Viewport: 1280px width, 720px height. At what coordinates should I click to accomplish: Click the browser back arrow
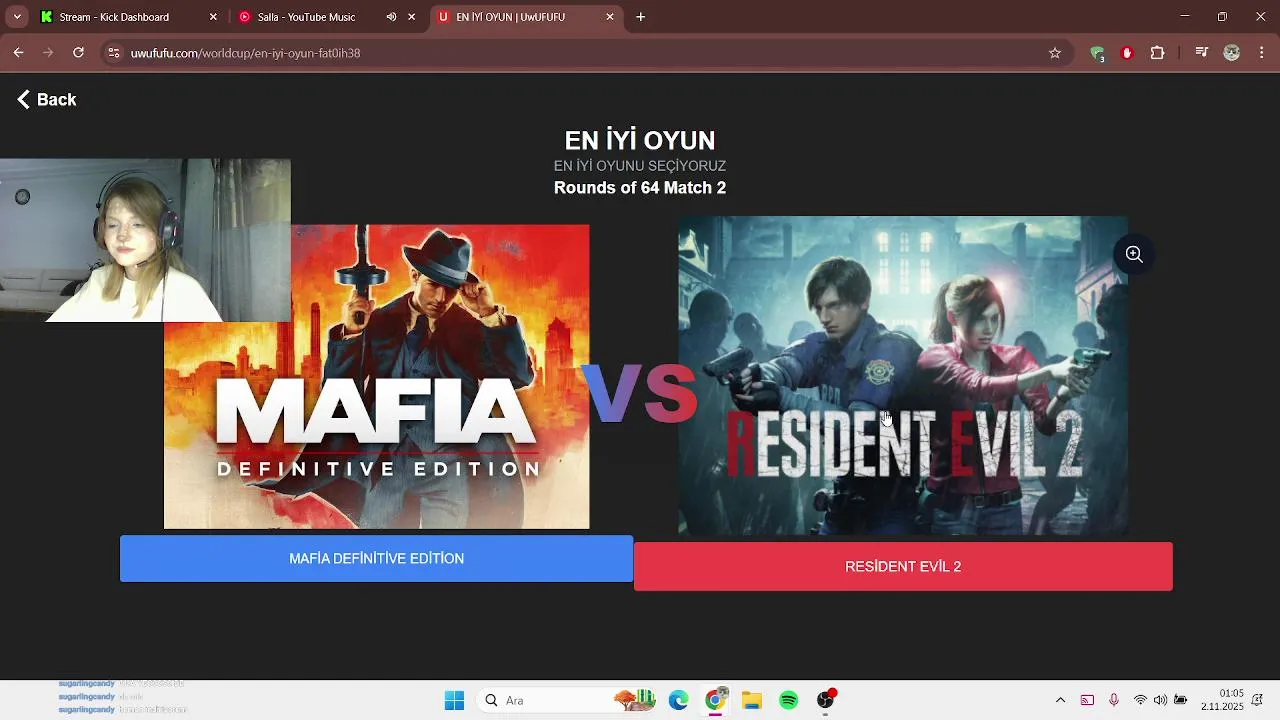[x=18, y=53]
